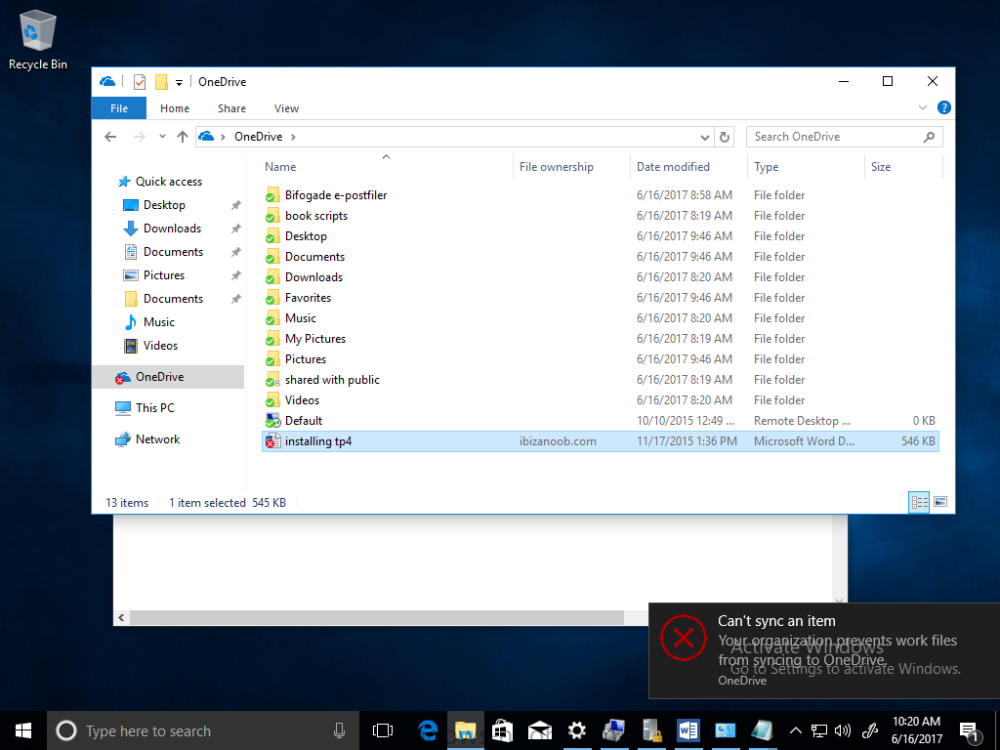Click the volume speaker tray icon
The image size is (1000, 750).
[x=842, y=731]
